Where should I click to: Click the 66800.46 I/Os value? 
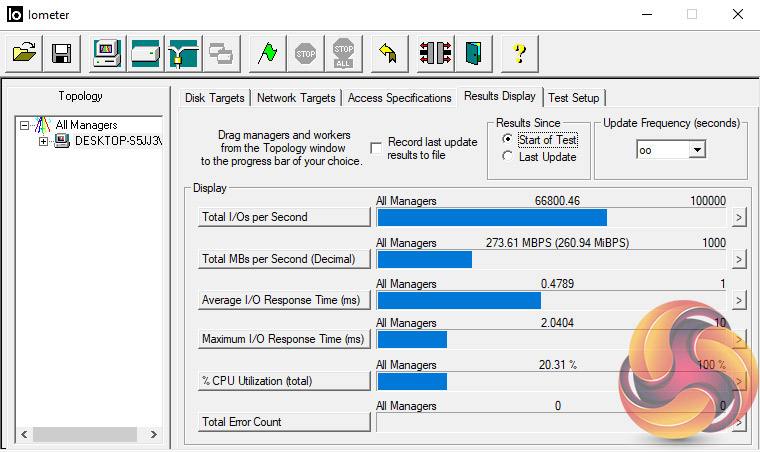pos(557,201)
